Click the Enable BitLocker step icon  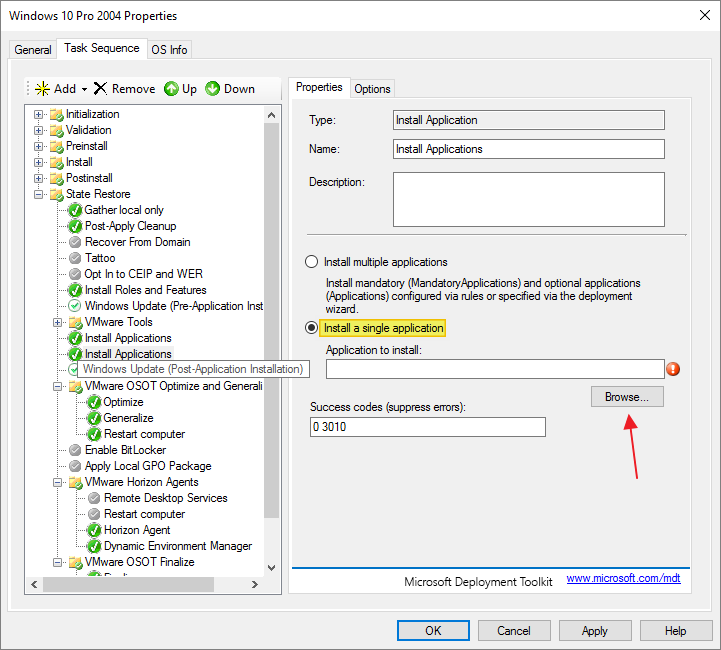(x=74, y=450)
